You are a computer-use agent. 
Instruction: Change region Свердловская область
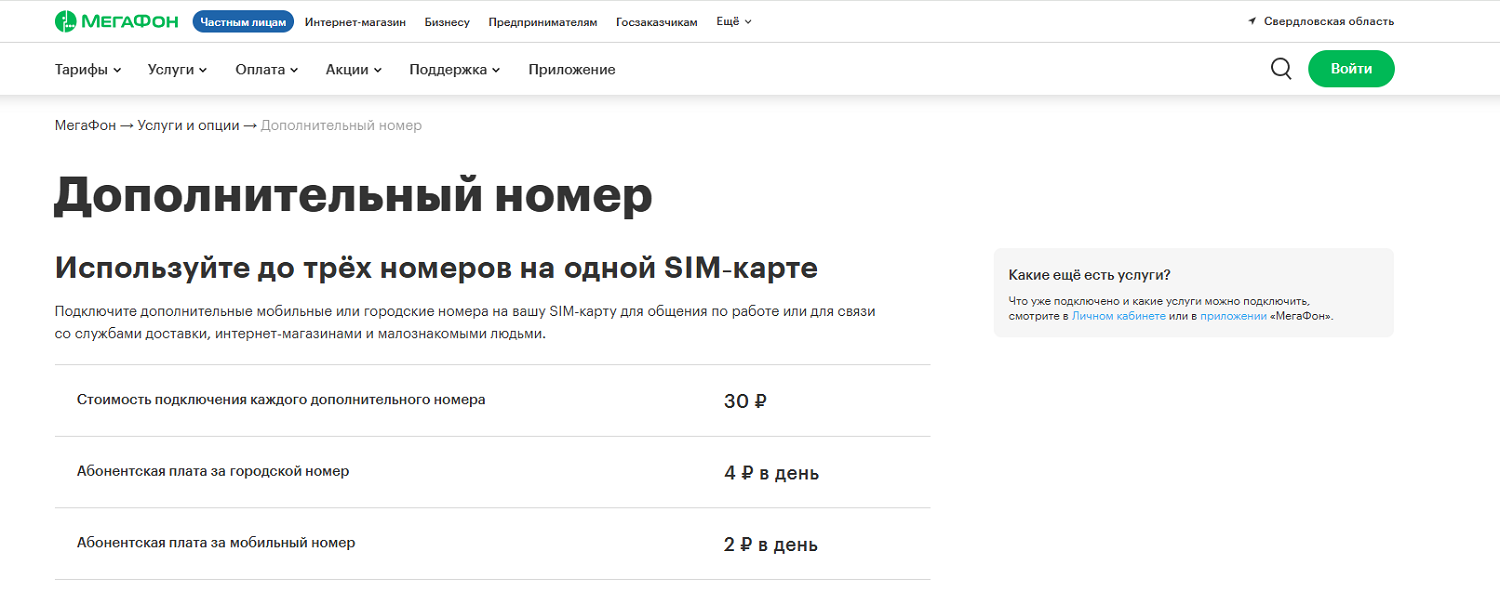pos(1328,21)
